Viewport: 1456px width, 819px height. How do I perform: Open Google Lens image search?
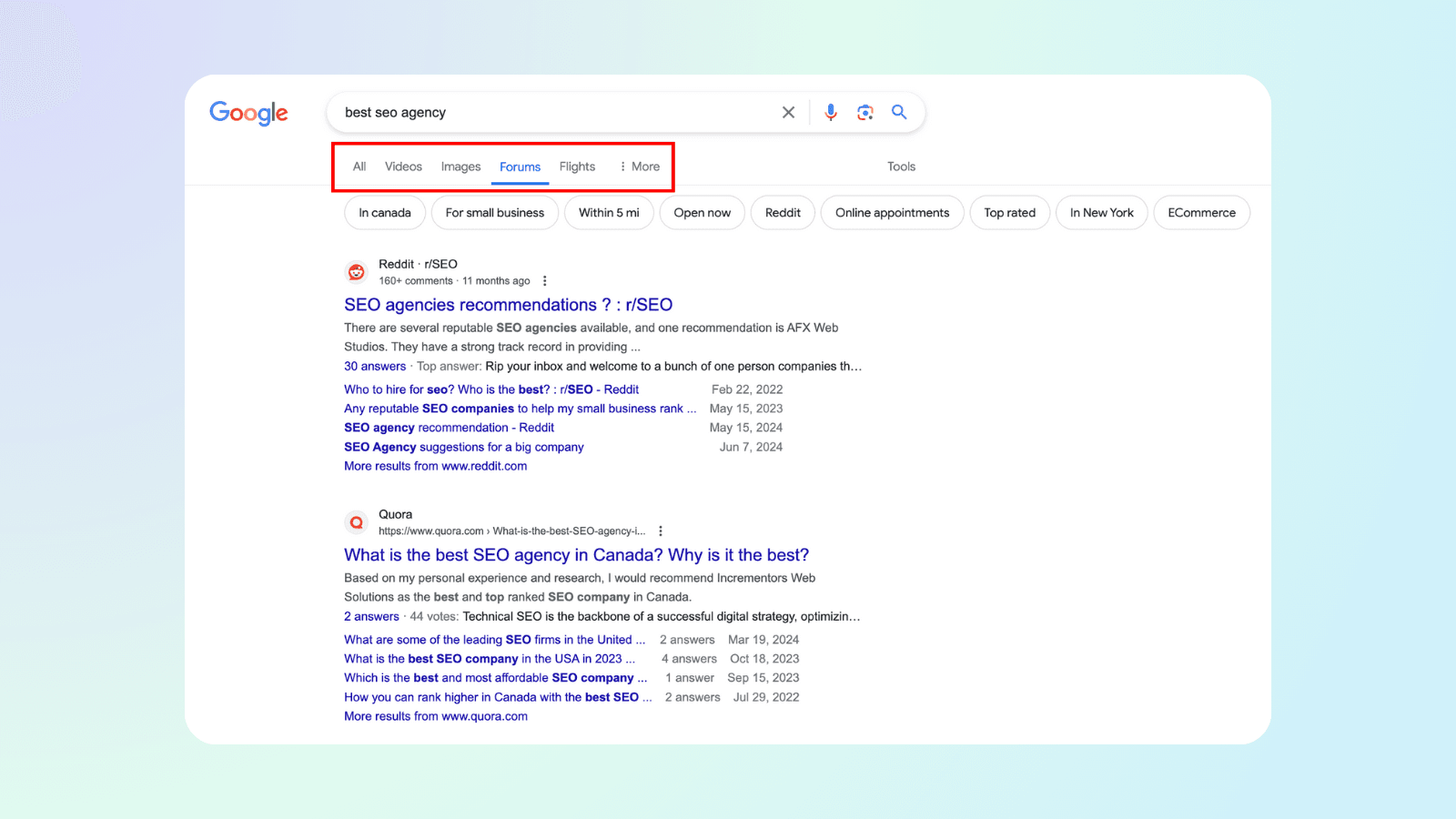864,113
